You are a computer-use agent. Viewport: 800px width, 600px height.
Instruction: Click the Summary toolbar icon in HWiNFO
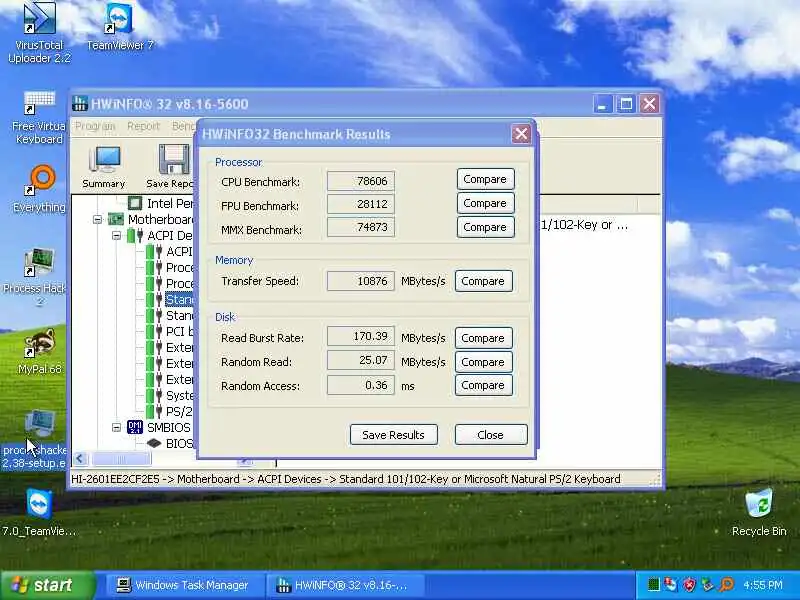coord(104,167)
